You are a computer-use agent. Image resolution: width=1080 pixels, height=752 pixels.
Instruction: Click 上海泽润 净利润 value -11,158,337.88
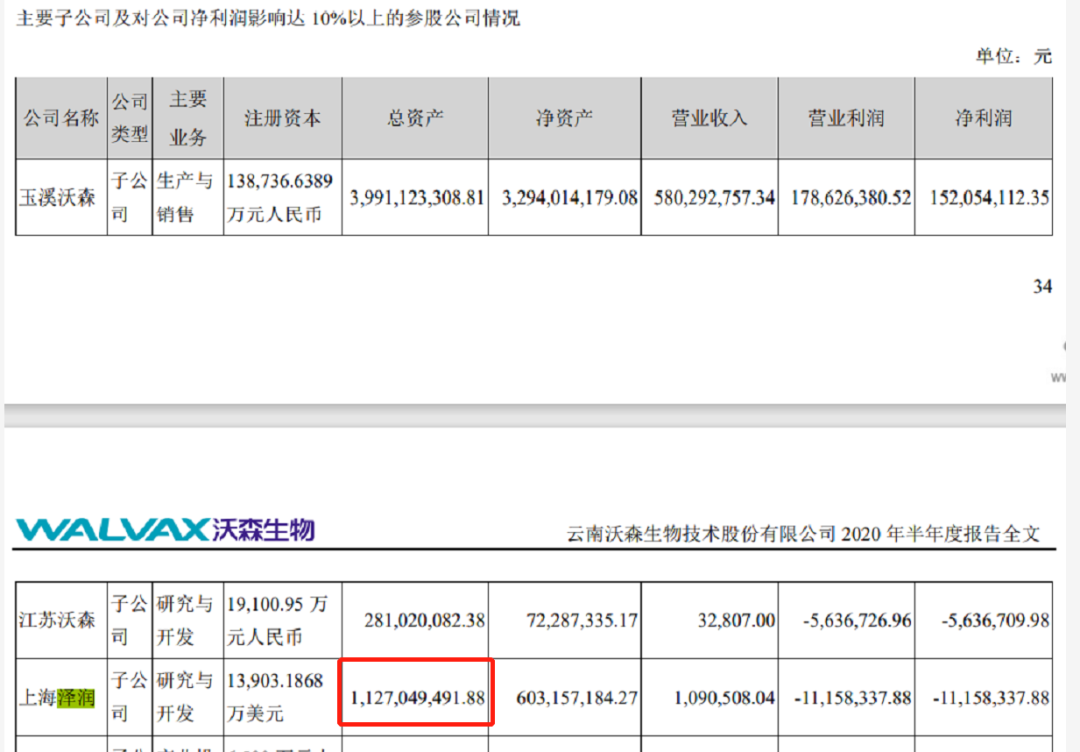pyautogui.click(x=991, y=698)
